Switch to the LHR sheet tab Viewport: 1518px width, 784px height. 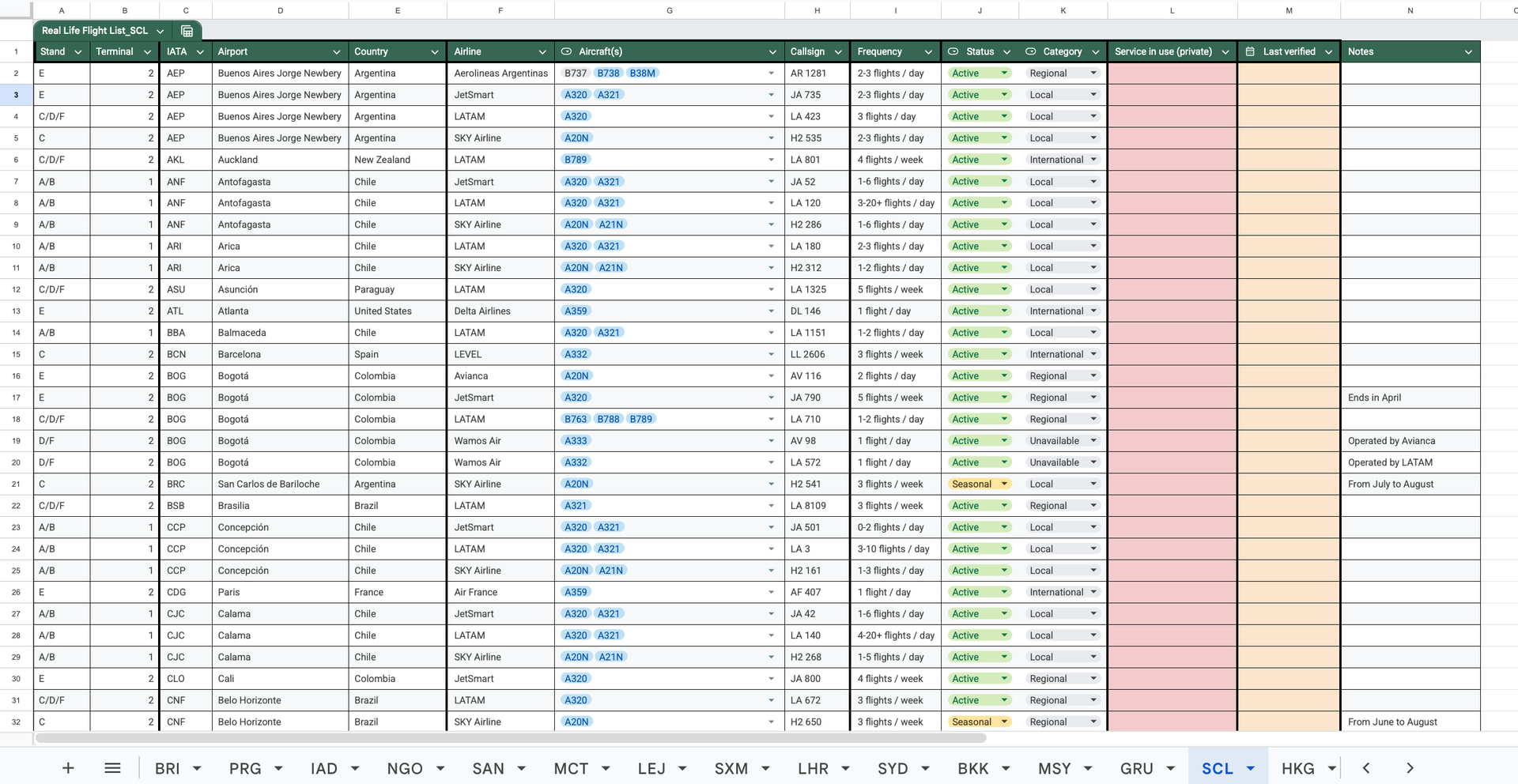(813, 768)
